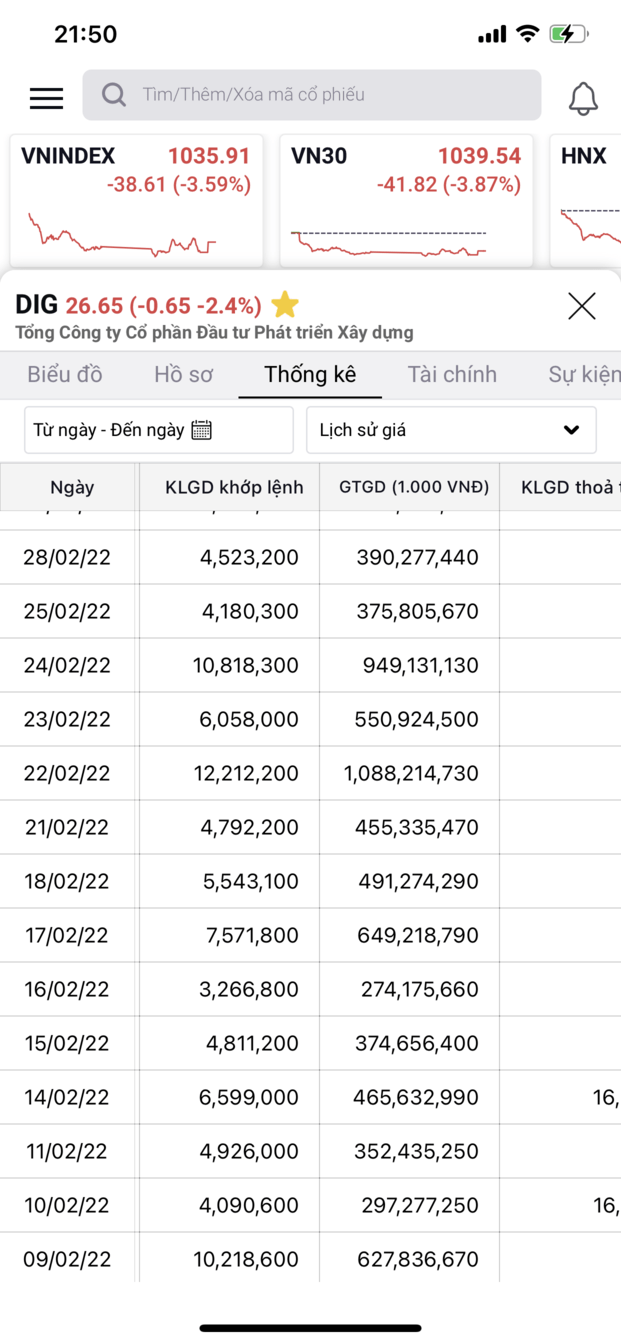Select the 22/02/22 date row
The image size is (621, 1344).
(67, 773)
